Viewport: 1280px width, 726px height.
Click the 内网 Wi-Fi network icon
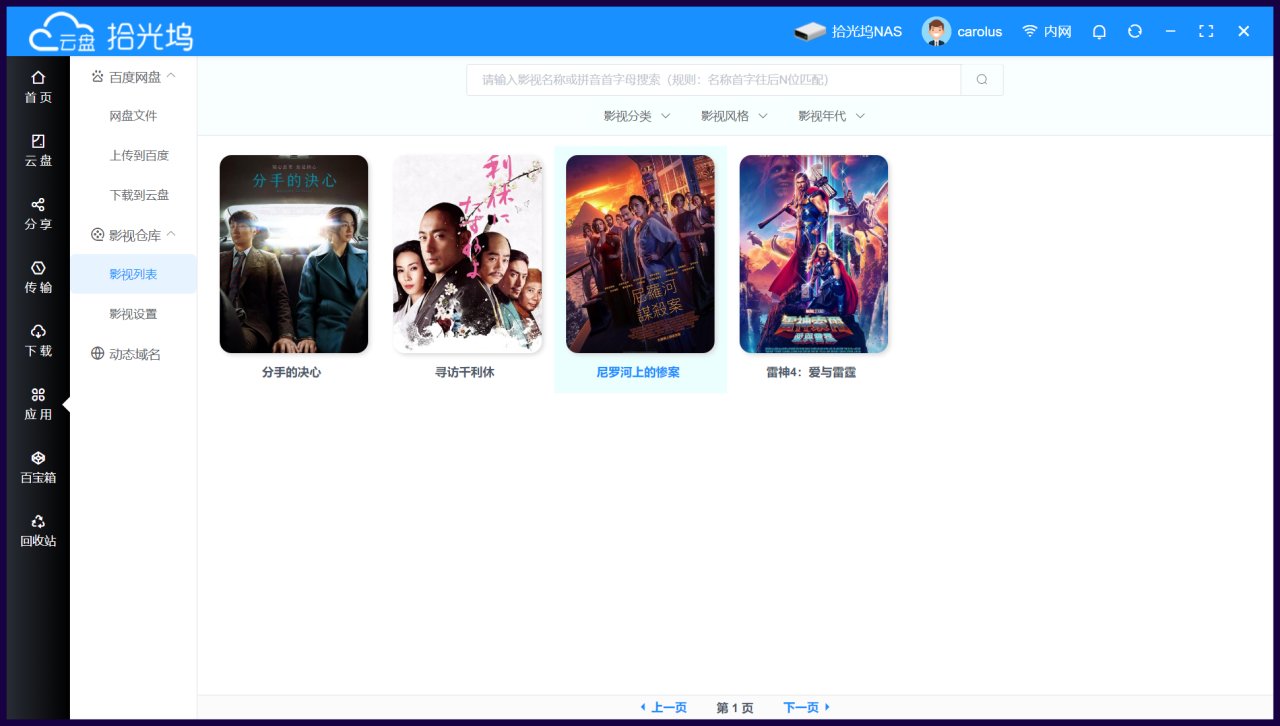click(1030, 31)
